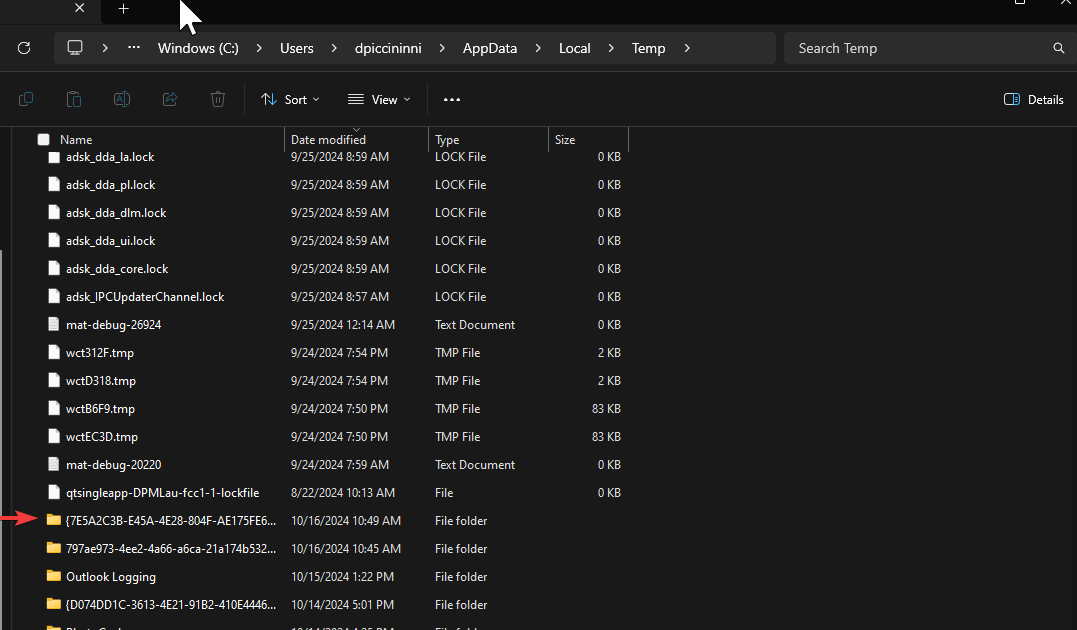
Task: Open a new tab with plus button
Action: click(x=124, y=9)
